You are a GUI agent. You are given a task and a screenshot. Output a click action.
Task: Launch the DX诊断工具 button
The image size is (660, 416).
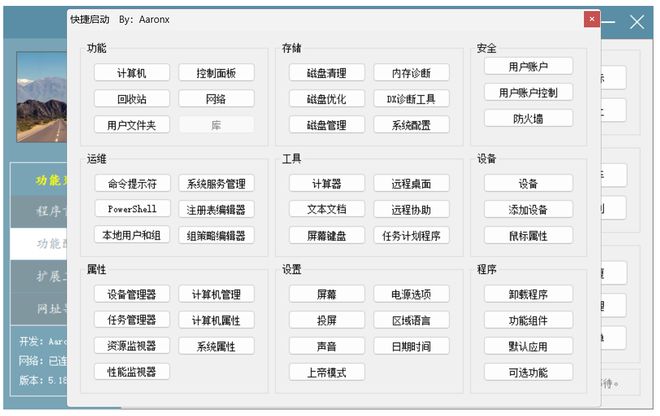(411, 99)
